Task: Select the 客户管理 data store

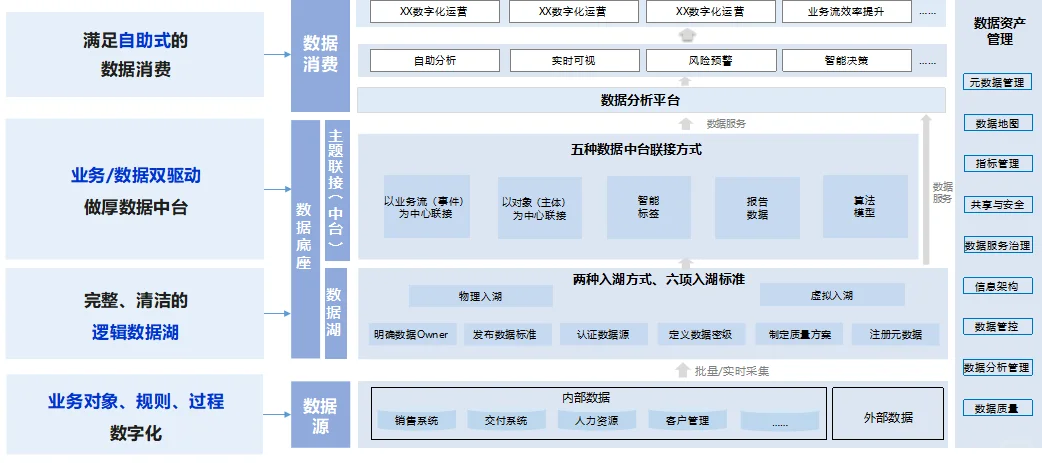Action: point(687,420)
